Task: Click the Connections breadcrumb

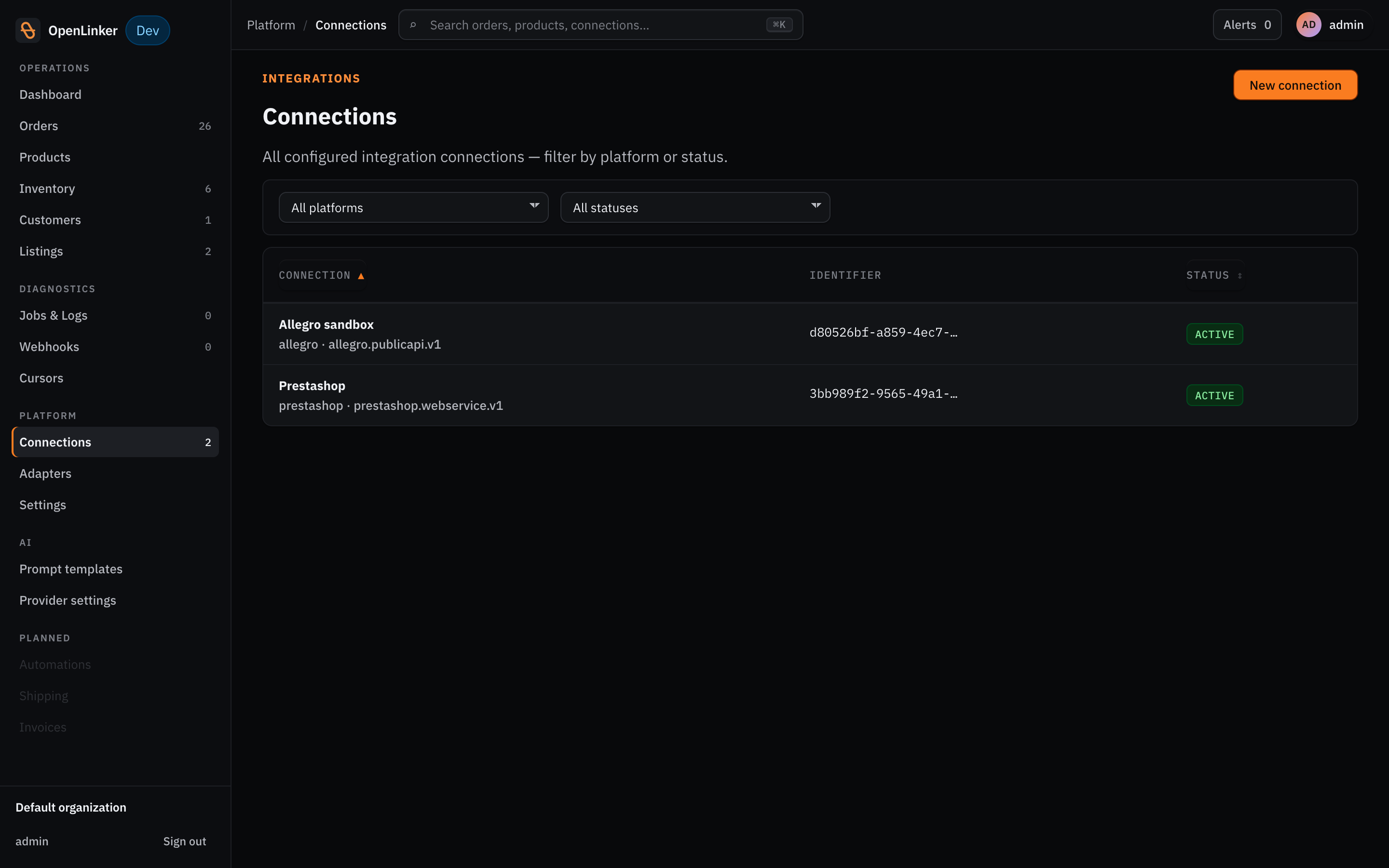Action: coord(351,25)
